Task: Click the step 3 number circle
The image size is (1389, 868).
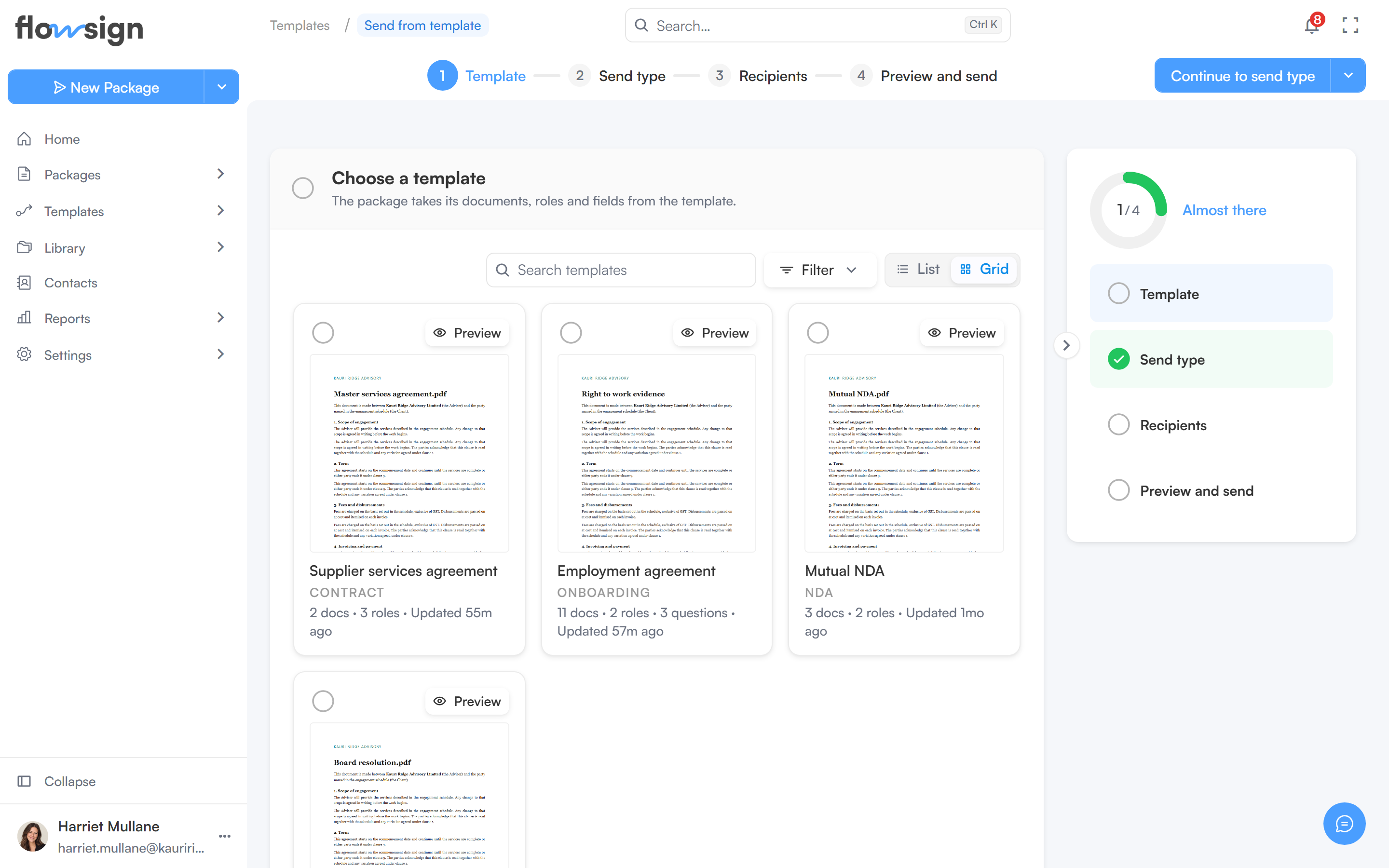Action: point(719,76)
